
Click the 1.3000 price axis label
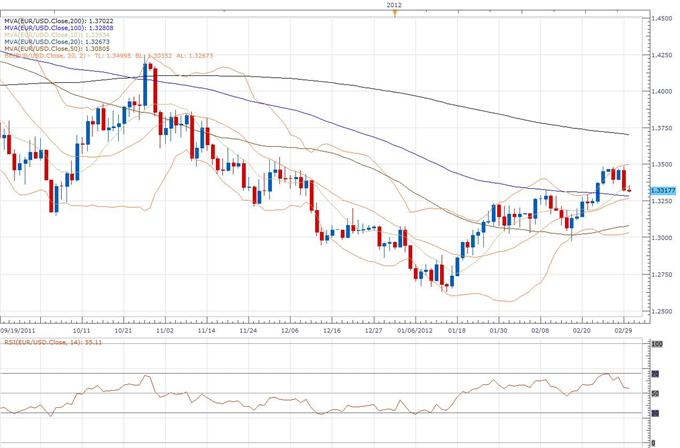point(661,238)
